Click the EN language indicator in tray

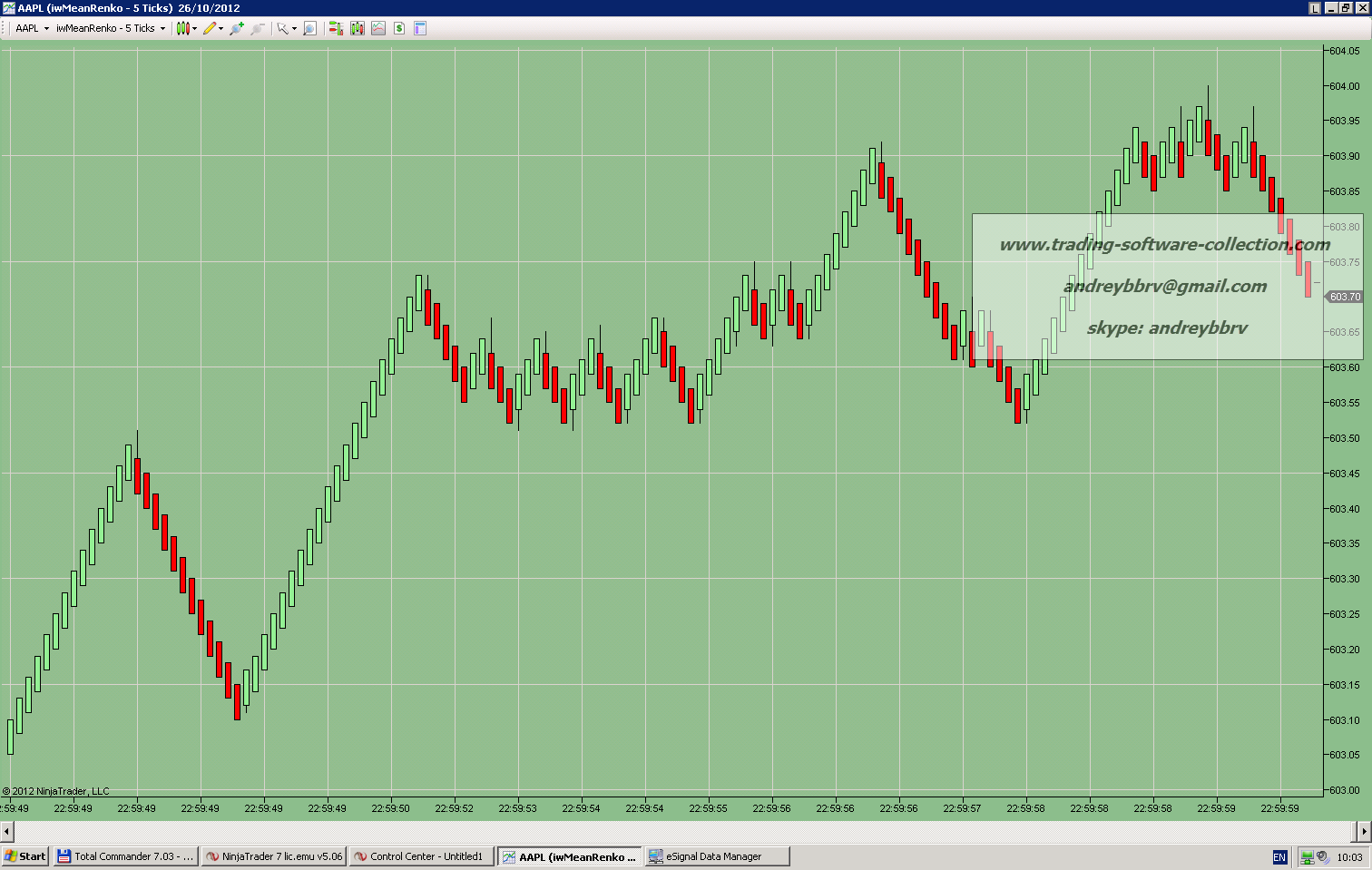pyautogui.click(x=1279, y=857)
